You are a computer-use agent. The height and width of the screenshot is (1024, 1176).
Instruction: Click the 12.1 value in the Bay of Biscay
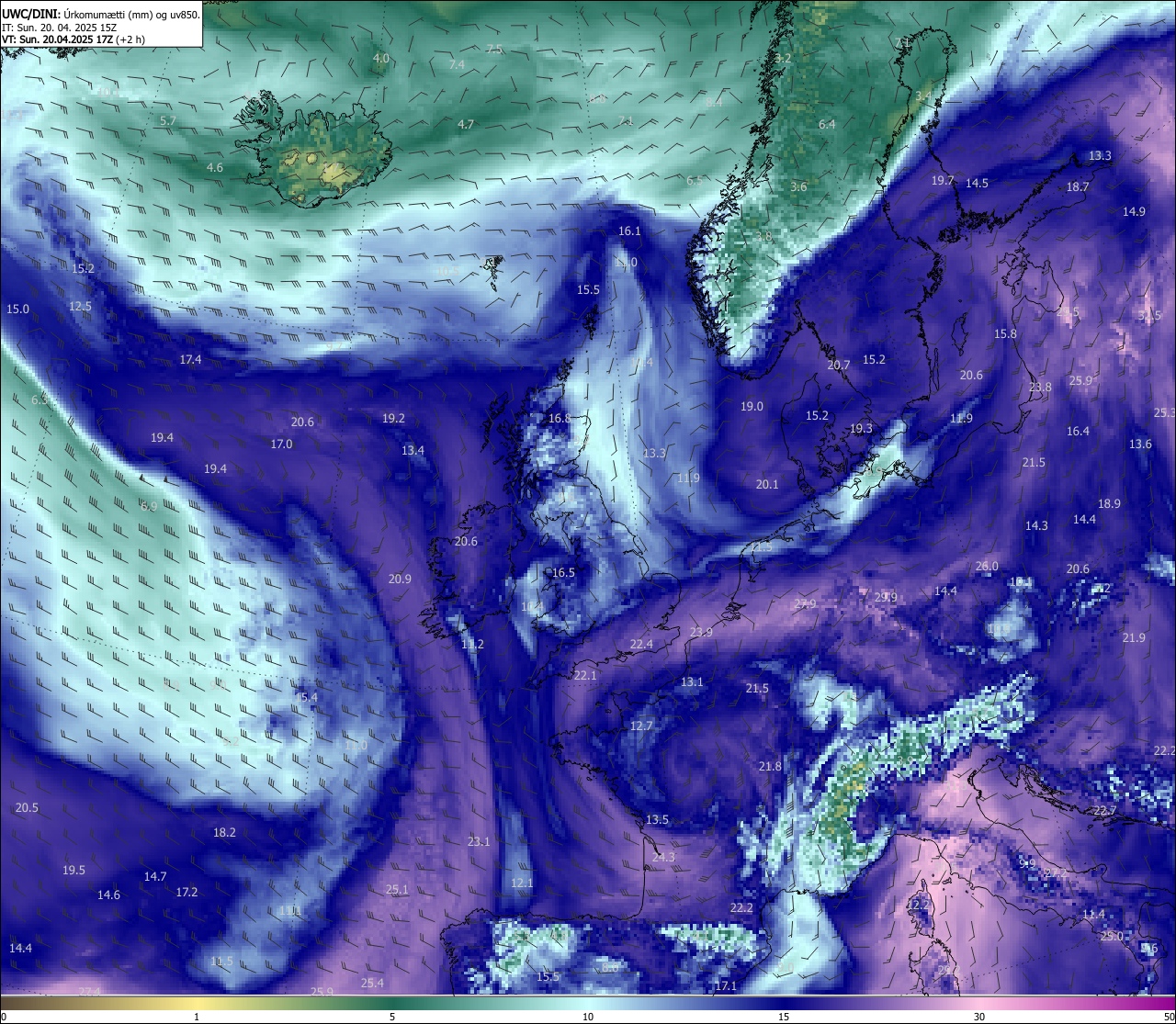[522, 883]
